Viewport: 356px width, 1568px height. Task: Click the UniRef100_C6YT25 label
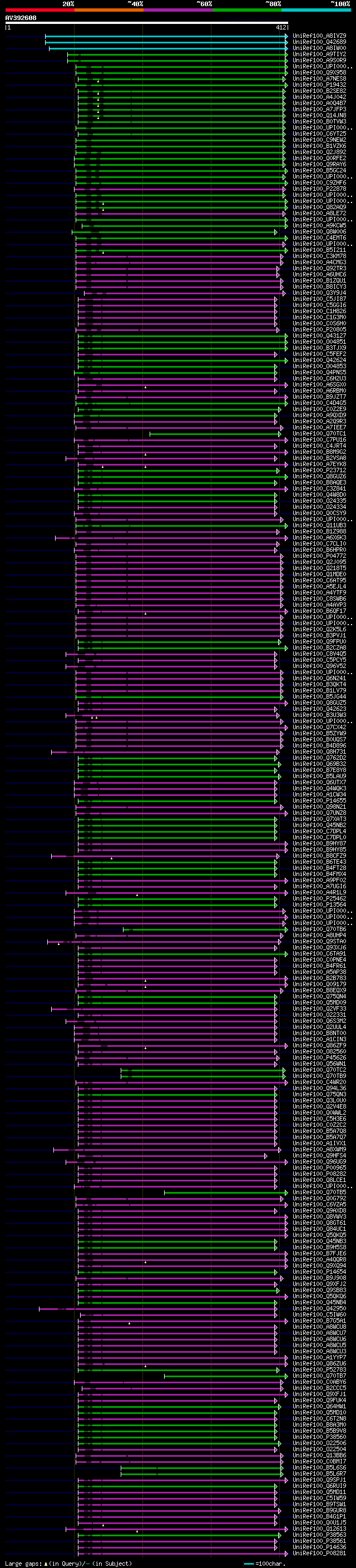[x=319, y=134]
